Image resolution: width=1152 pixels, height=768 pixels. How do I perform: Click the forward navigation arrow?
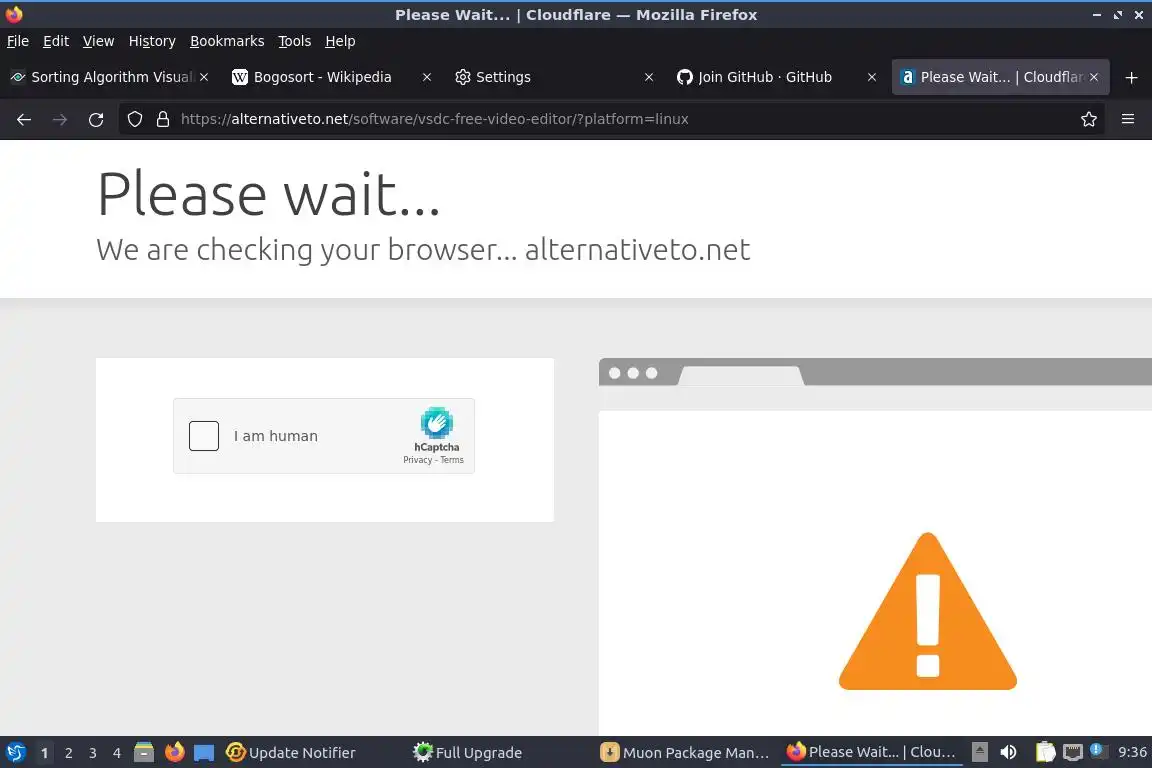tap(60, 119)
